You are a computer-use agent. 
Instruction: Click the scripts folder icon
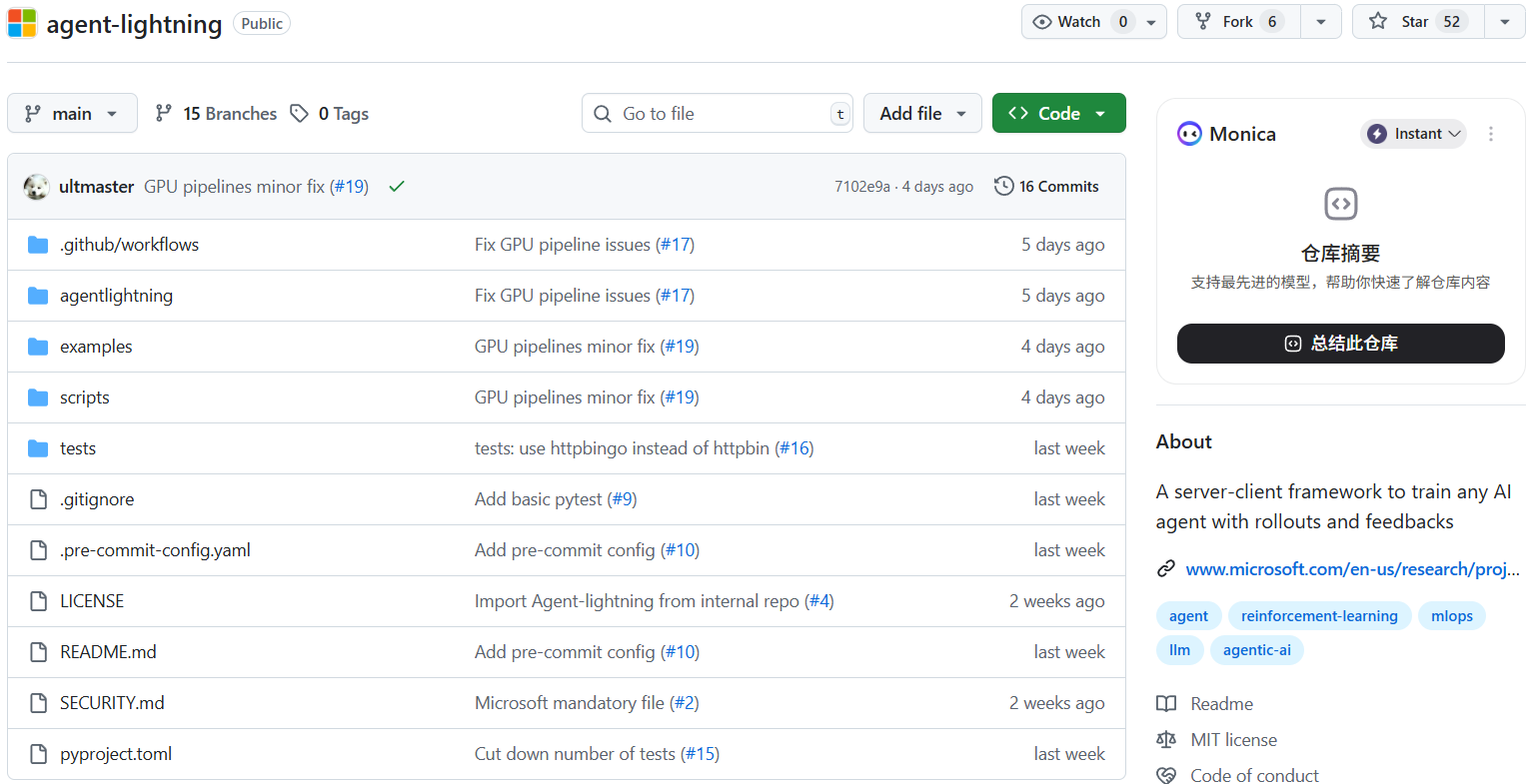pyautogui.click(x=38, y=397)
